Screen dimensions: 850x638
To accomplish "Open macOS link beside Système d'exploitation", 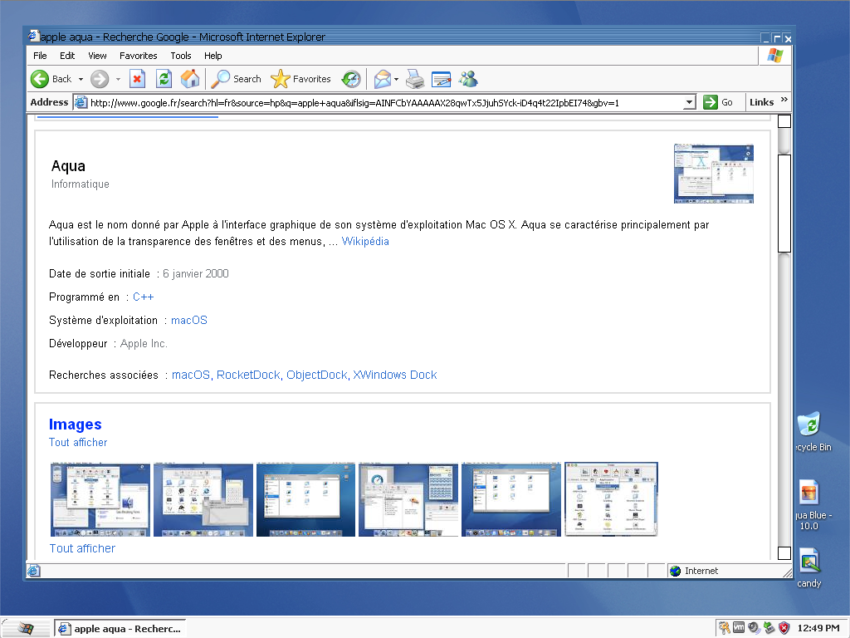I will click(189, 320).
